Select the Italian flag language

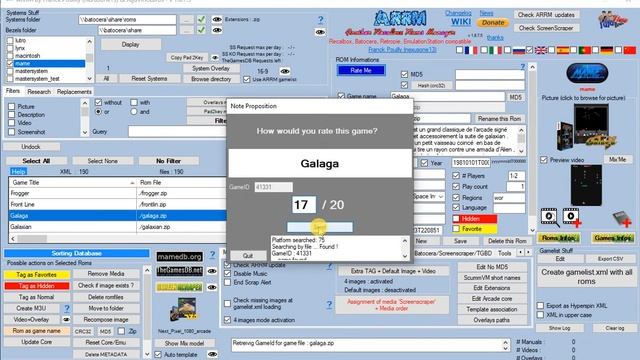click(495, 50)
